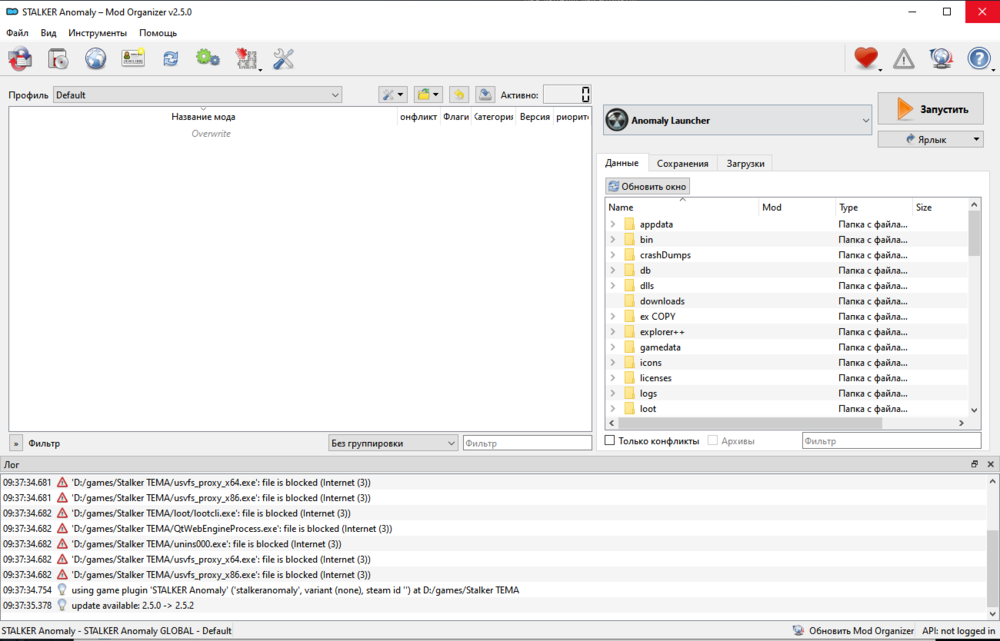
Task: Click the install mod from archive icon
Action: tap(20, 59)
